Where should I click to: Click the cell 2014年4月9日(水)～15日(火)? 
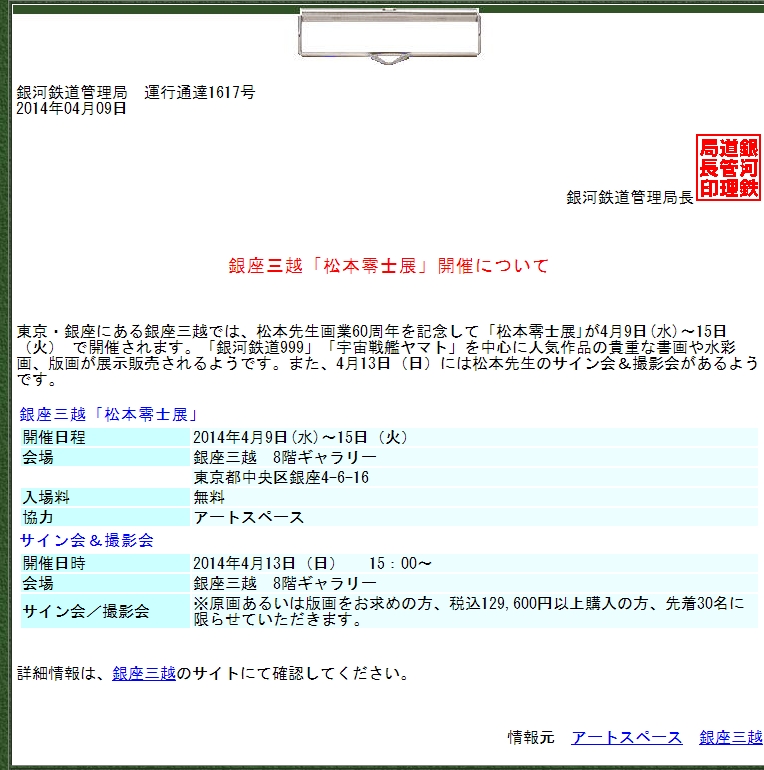pyautogui.click(x=474, y=437)
